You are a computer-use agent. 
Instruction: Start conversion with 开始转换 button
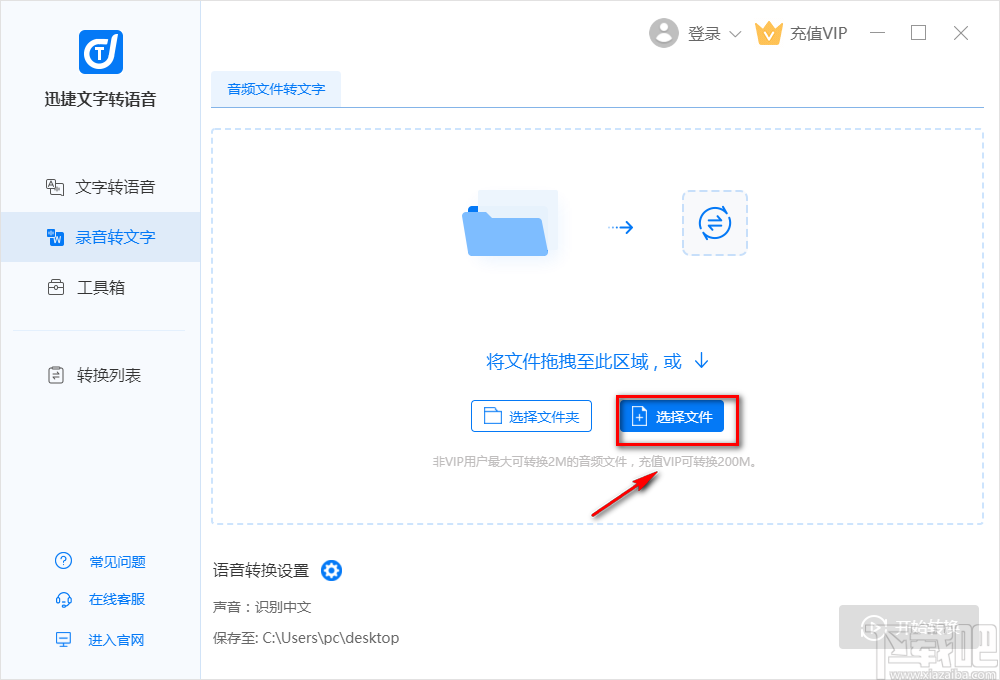[x=909, y=628]
